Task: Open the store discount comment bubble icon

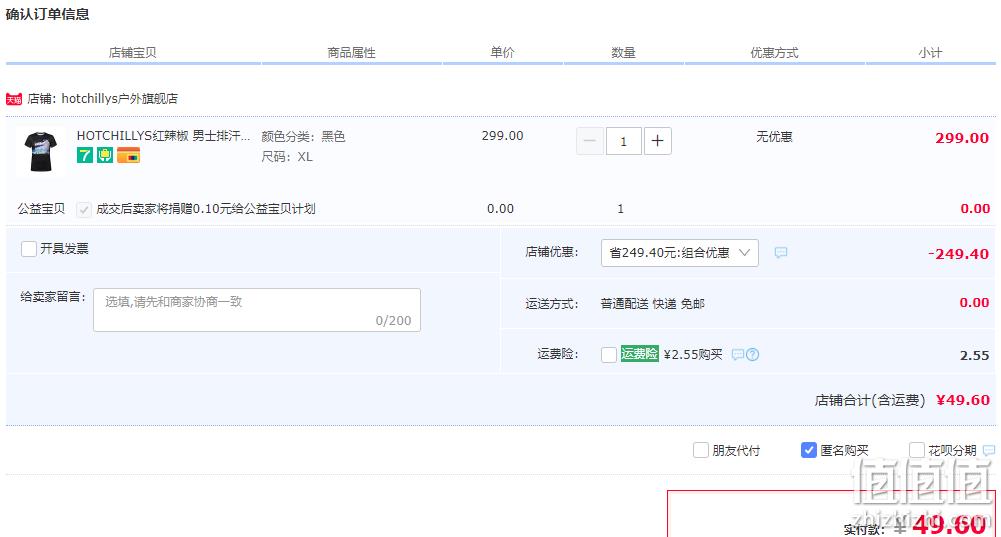Action: coord(780,253)
